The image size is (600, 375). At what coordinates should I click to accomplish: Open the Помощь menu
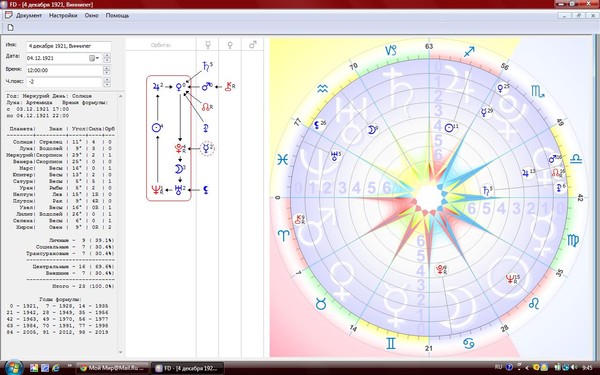[117, 16]
